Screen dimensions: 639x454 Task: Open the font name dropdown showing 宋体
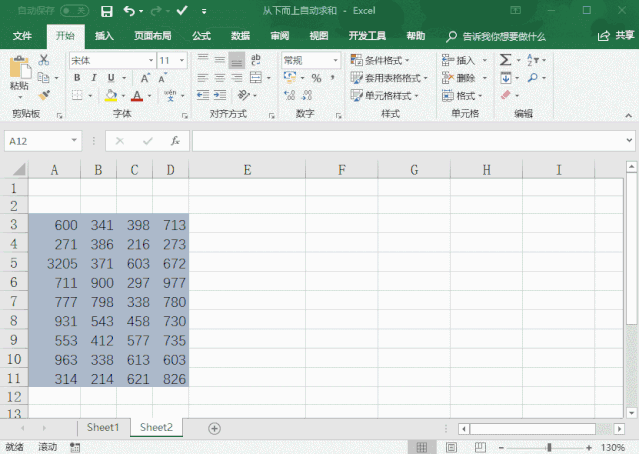click(x=110, y=60)
